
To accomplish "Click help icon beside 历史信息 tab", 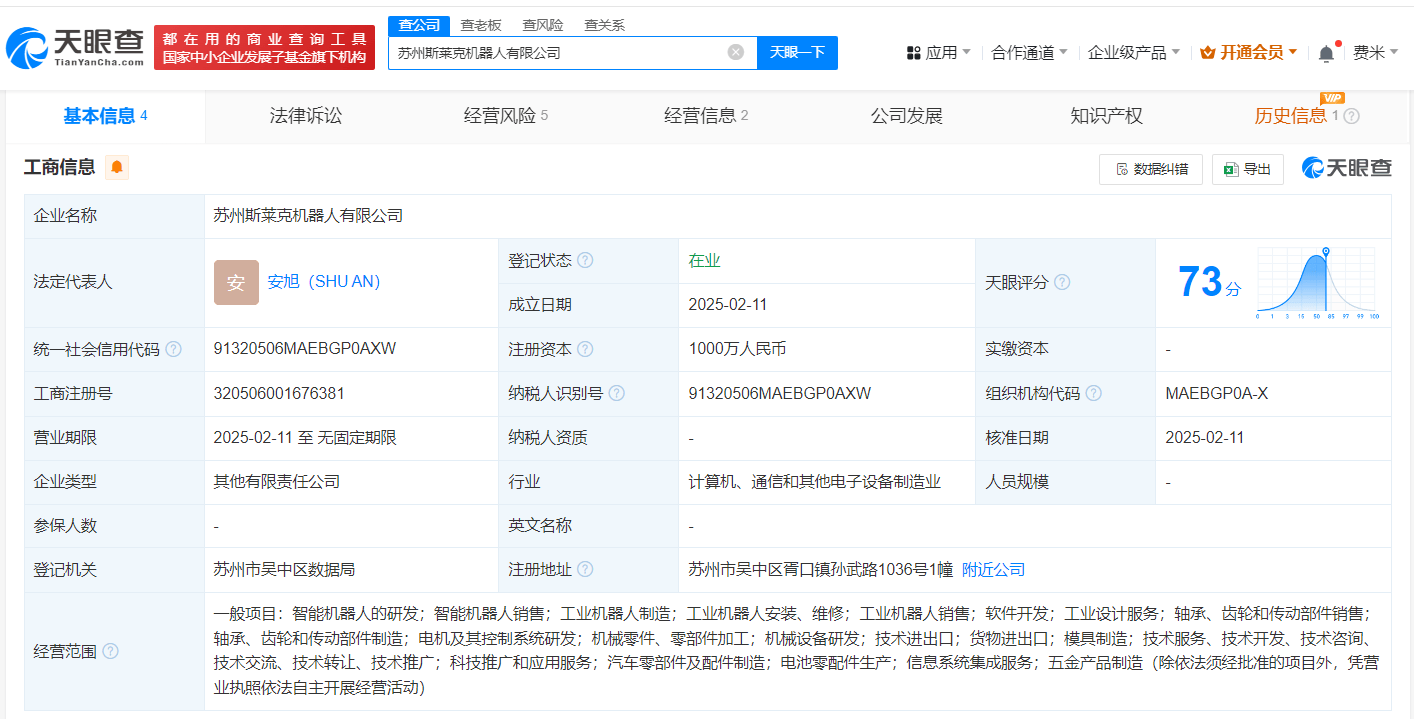I will pos(1351,116).
